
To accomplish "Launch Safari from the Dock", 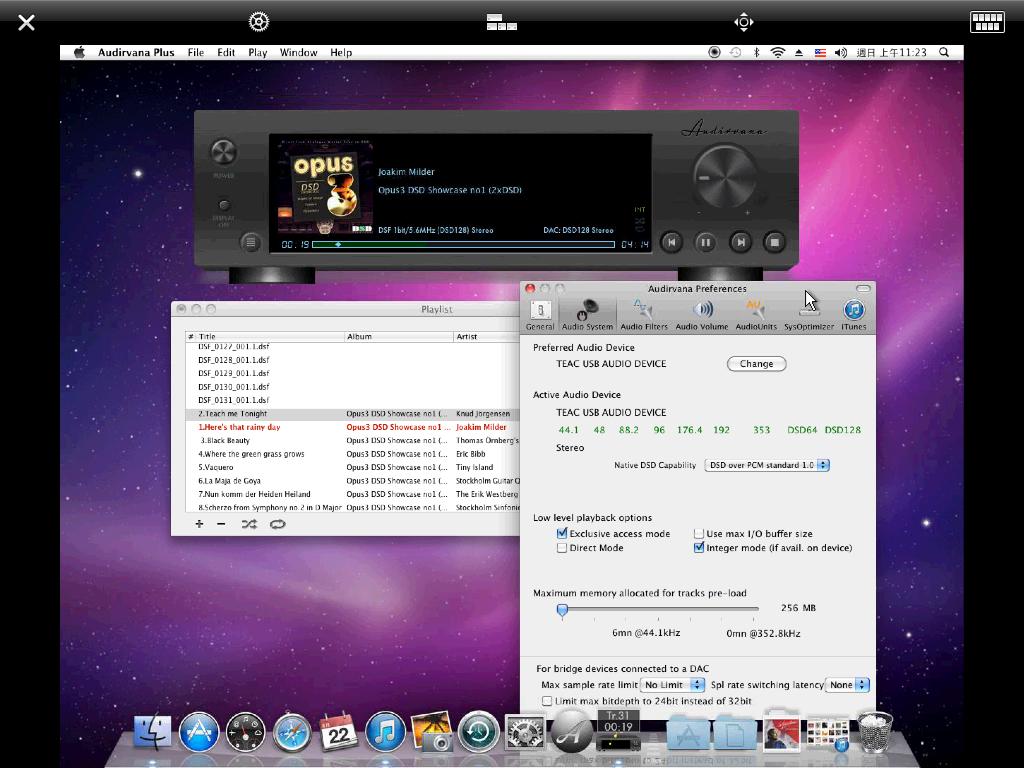I will 292,731.
